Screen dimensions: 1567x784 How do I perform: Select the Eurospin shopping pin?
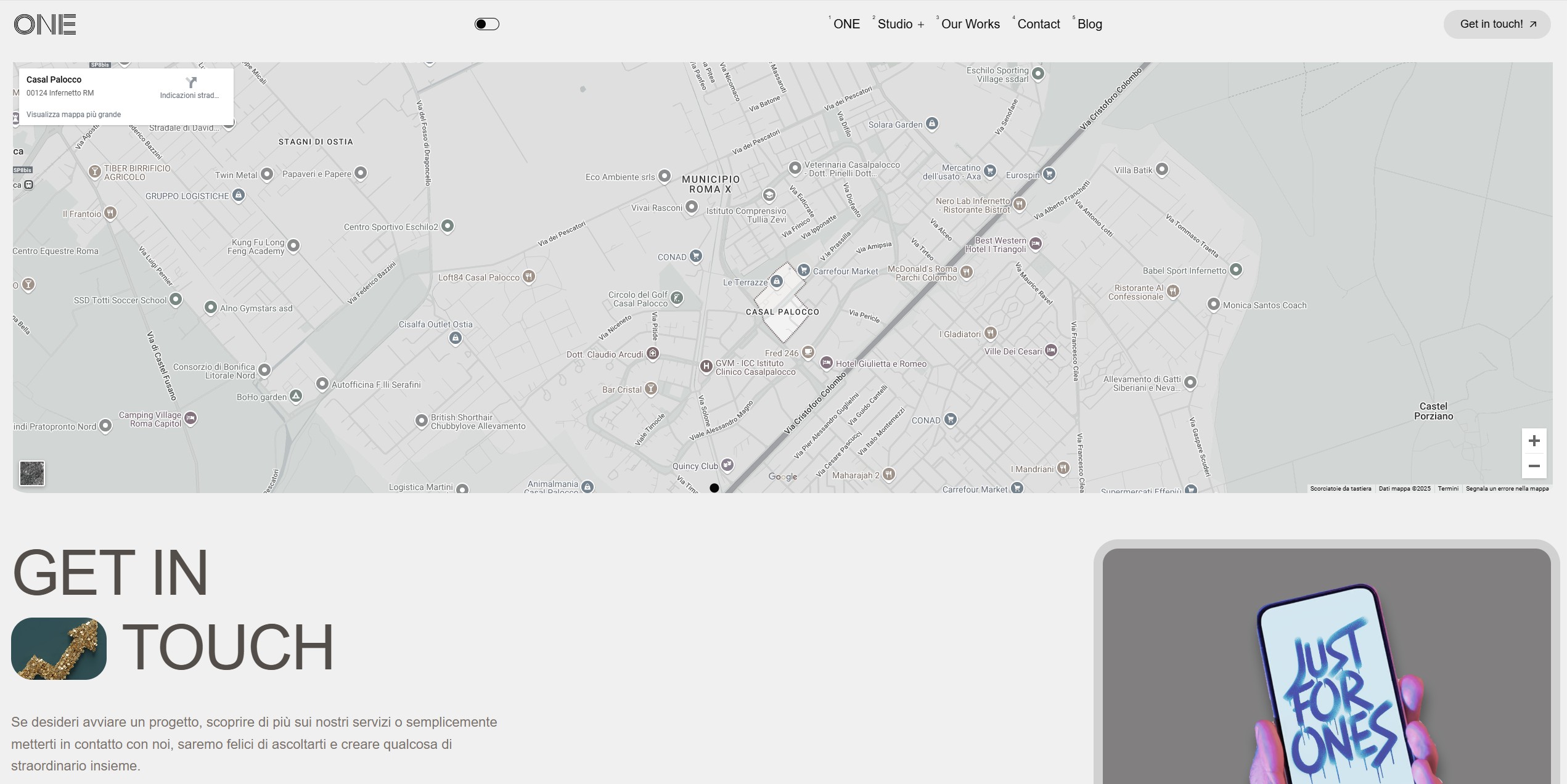pyautogui.click(x=1049, y=174)
